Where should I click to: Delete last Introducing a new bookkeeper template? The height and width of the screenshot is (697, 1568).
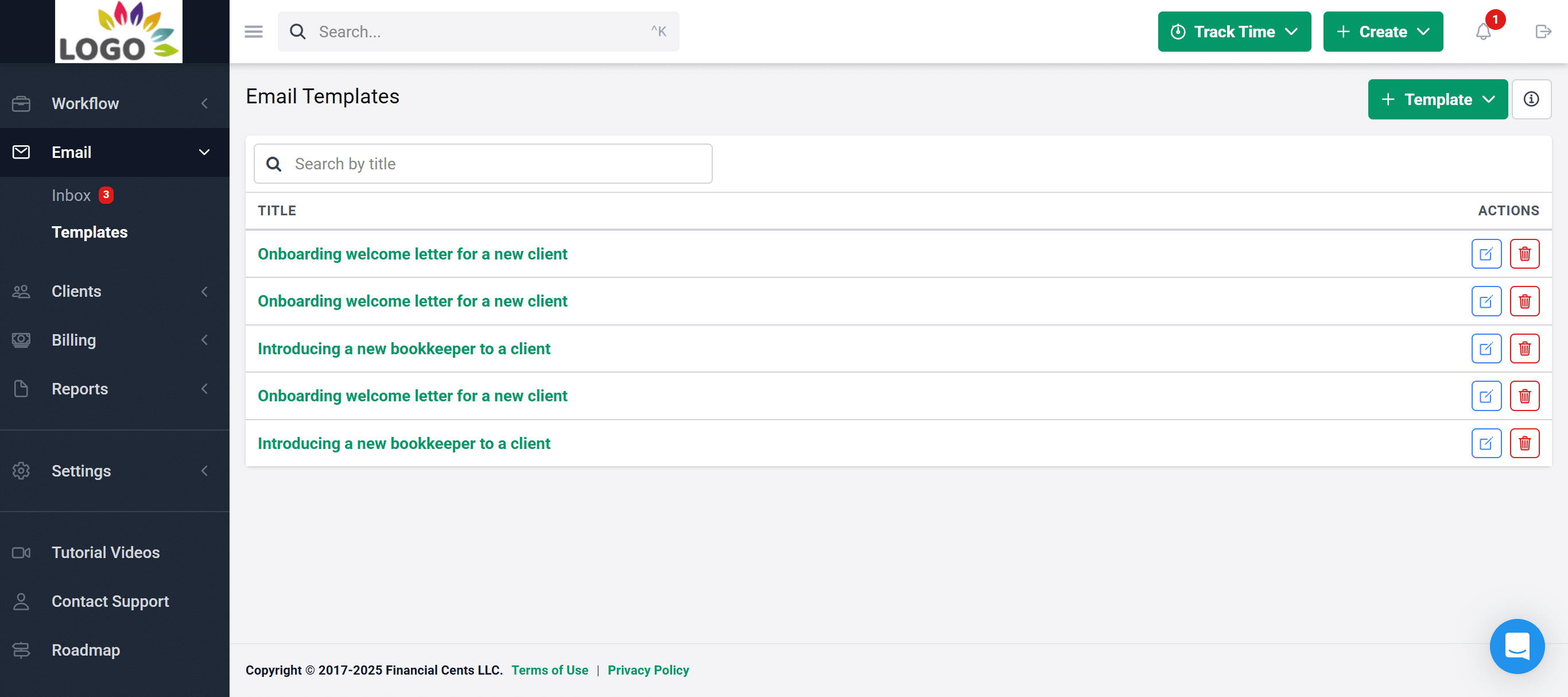tap(1524, 444)
